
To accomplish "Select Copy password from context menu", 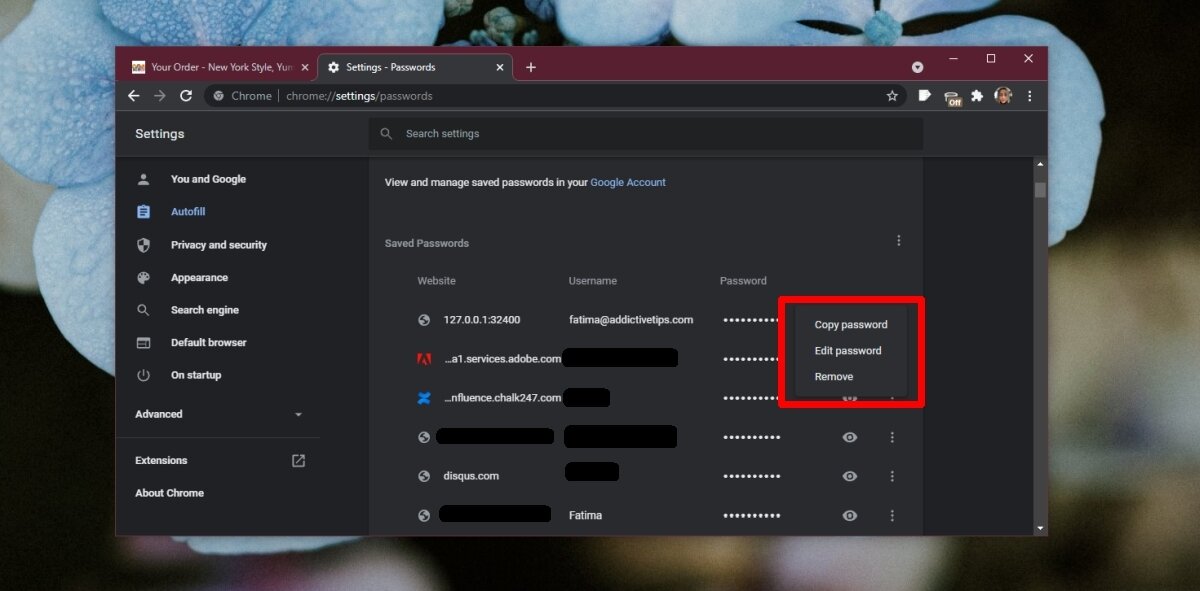I will tap(850, 324).
